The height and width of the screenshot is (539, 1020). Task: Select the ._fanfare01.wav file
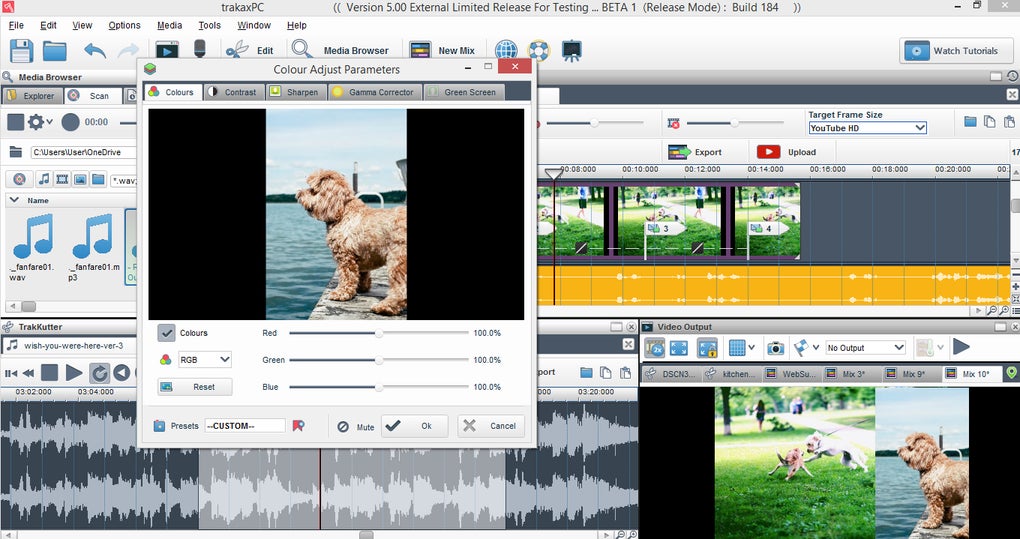[33, 247]
